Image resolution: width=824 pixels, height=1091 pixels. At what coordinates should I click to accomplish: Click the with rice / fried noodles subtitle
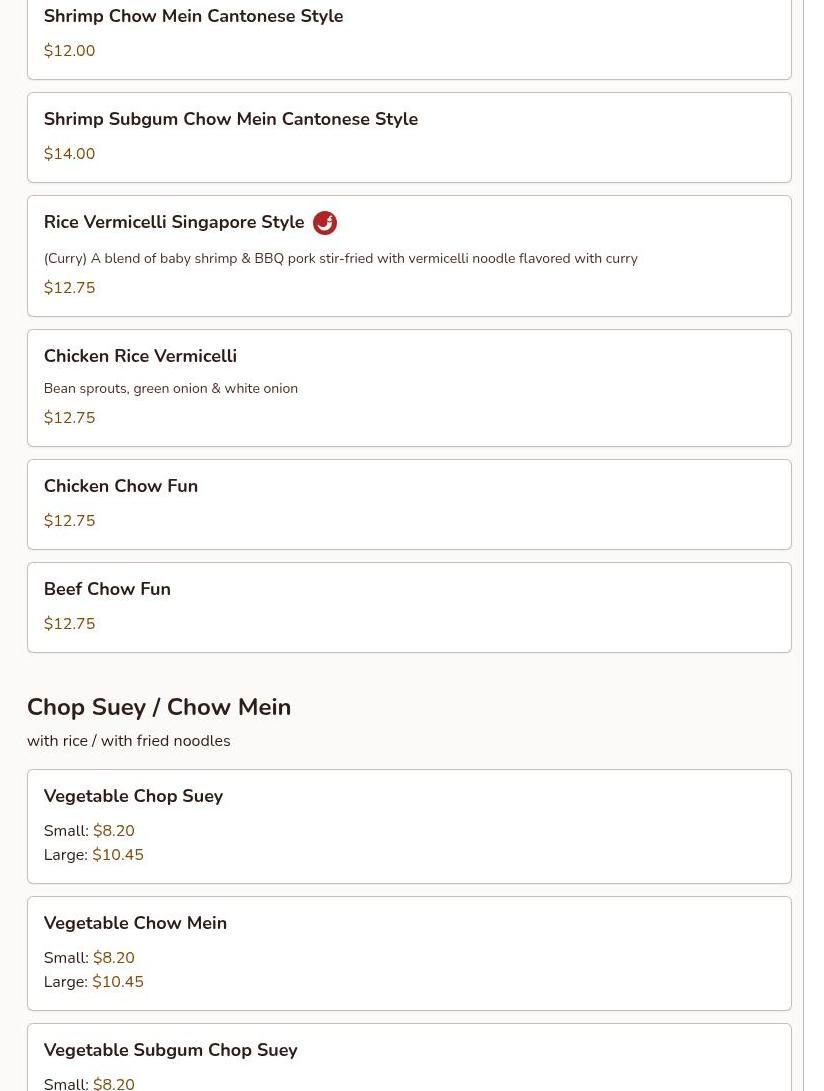129,740
